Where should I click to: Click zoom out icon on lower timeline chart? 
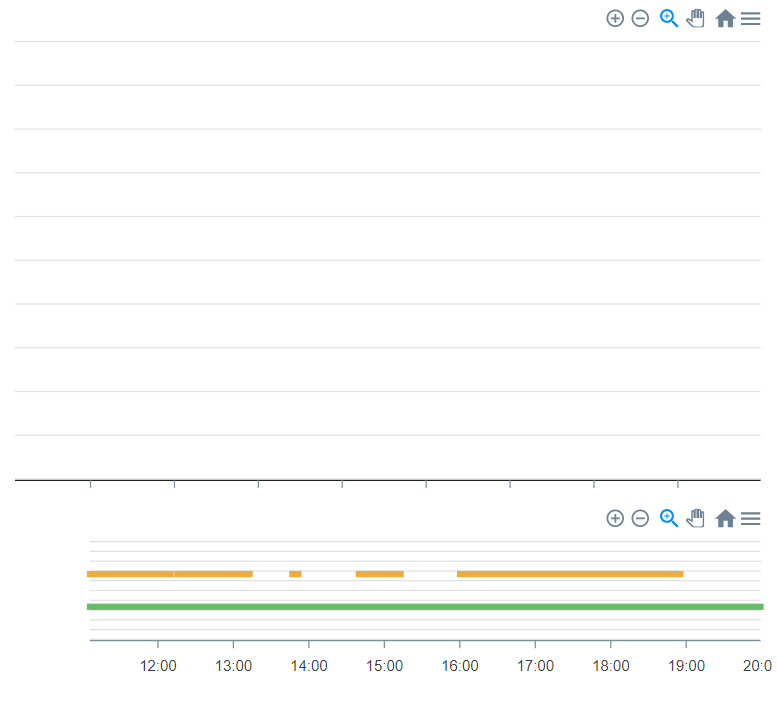[640, 518]
